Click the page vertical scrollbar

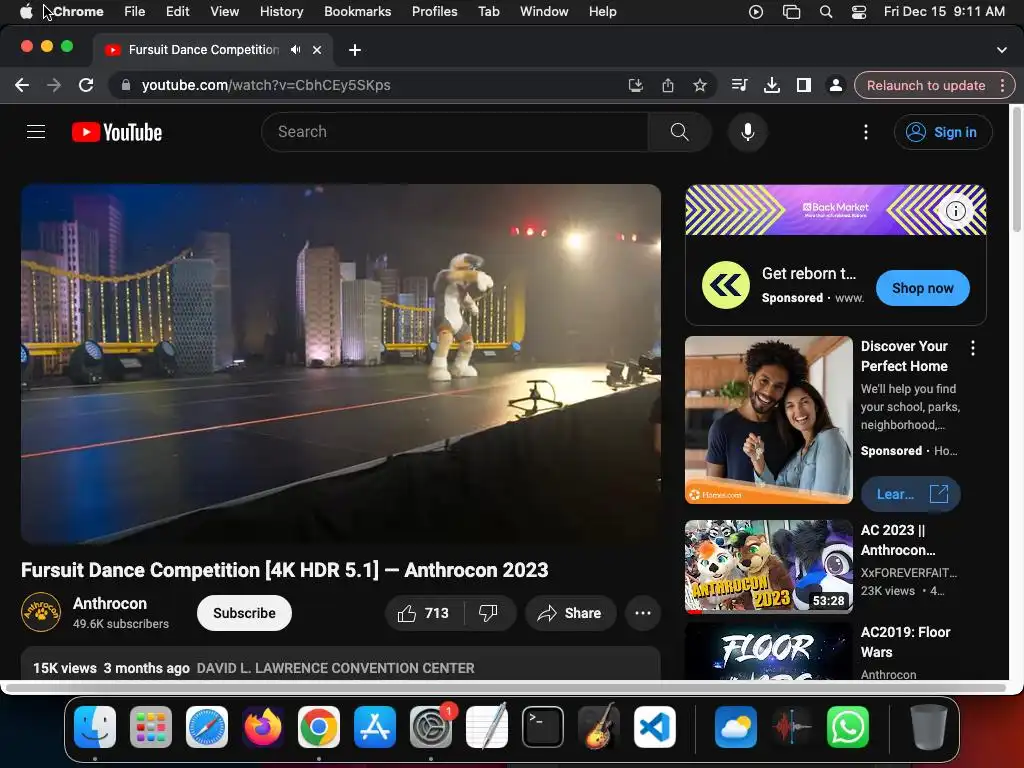tap(1016, 170)
